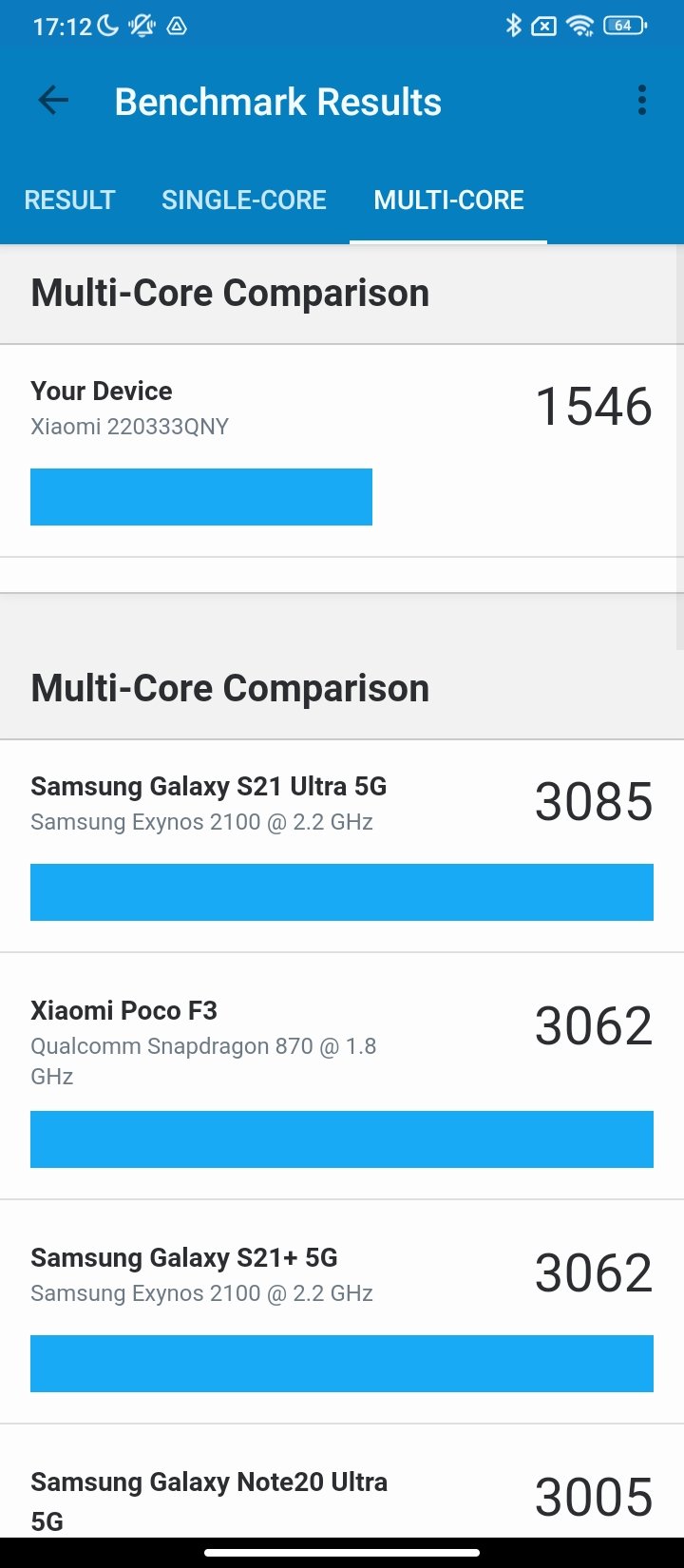Screen dimensions: 684x1568
Task: Tap the Your Device score bar
Action: (x=201, y=497)
